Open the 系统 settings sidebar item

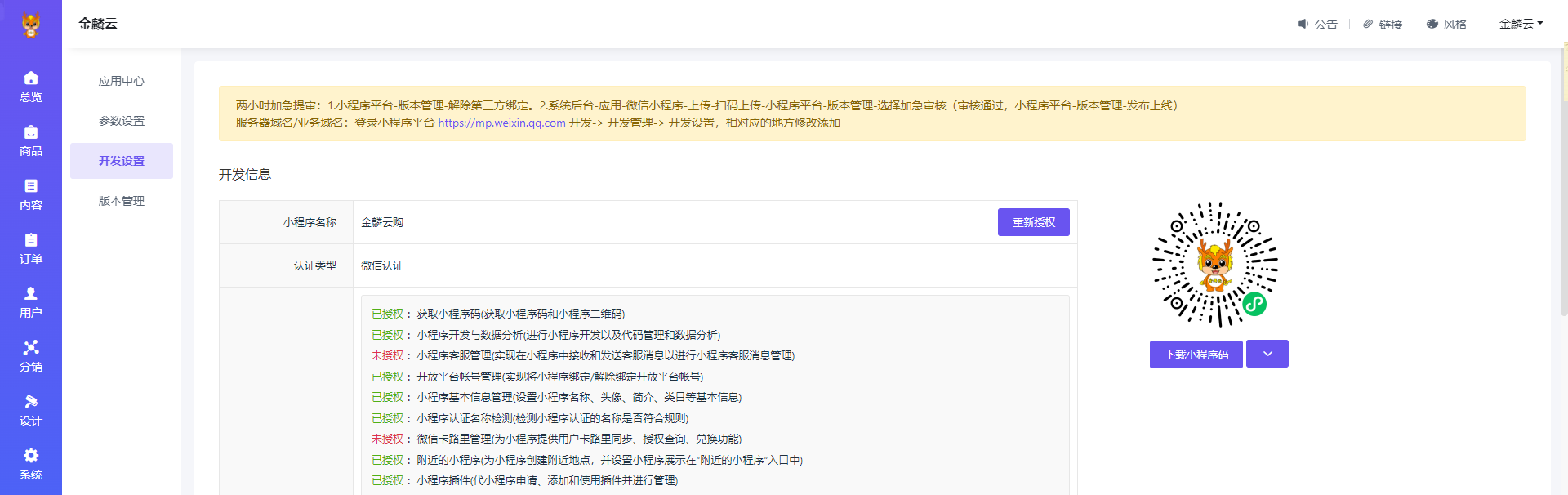(31, 464)
